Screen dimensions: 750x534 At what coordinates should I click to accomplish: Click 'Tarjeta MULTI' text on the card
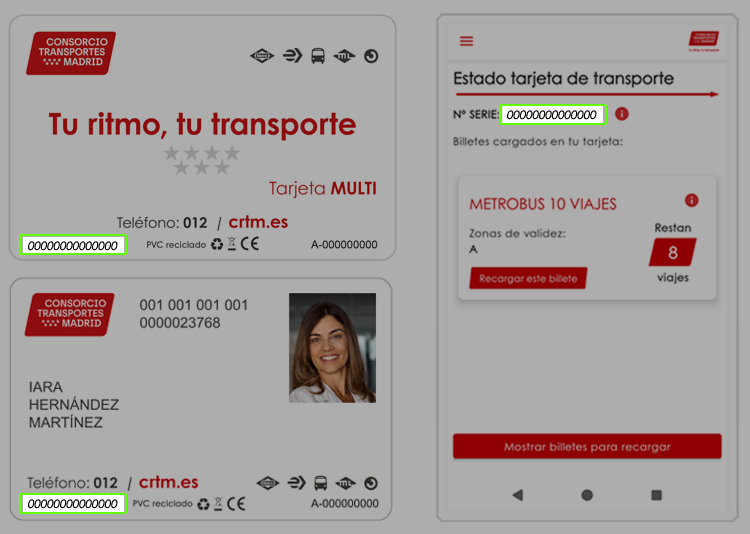click(x=322, y=188)
